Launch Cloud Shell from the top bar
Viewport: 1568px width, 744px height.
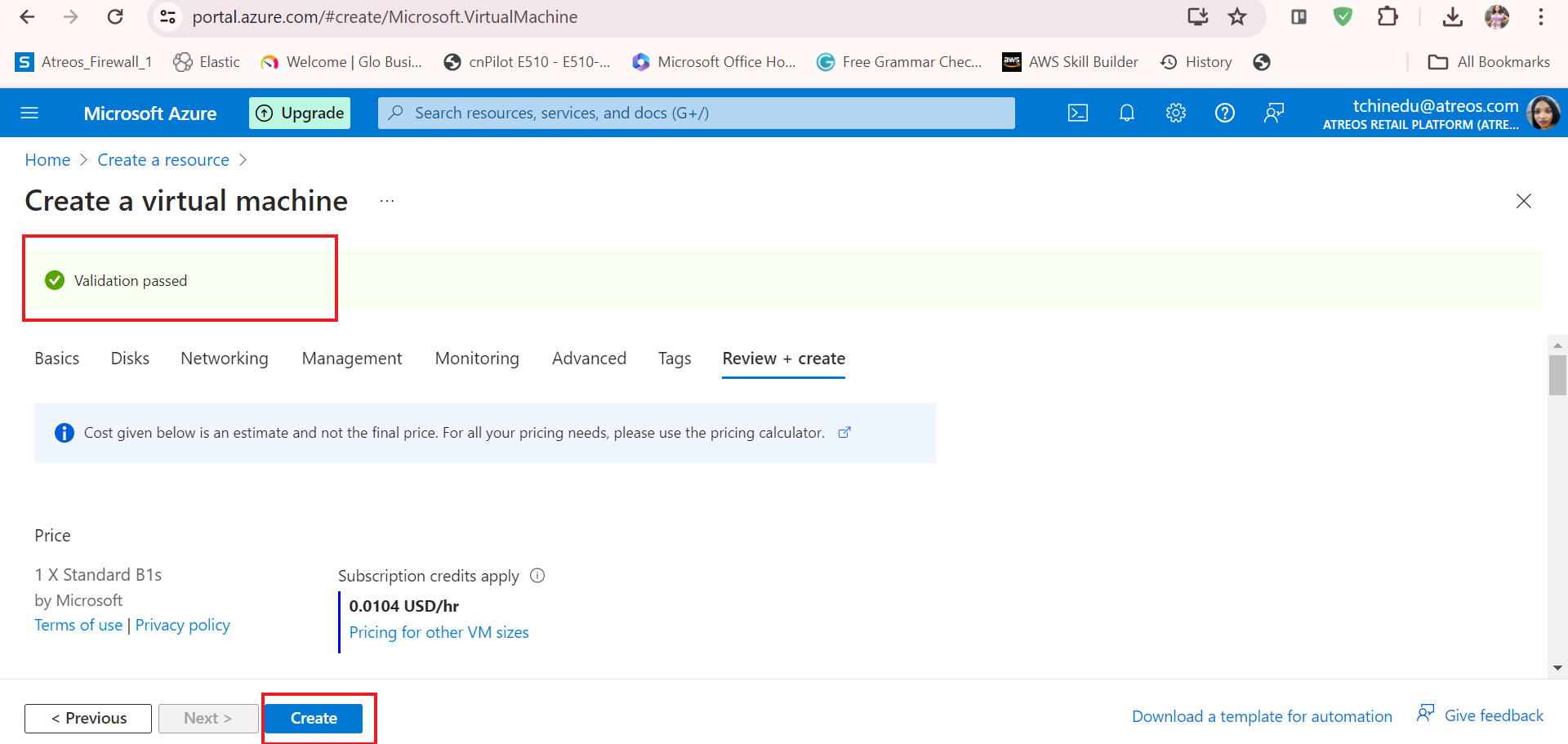pyautogui.click(x=1078, y=113)
